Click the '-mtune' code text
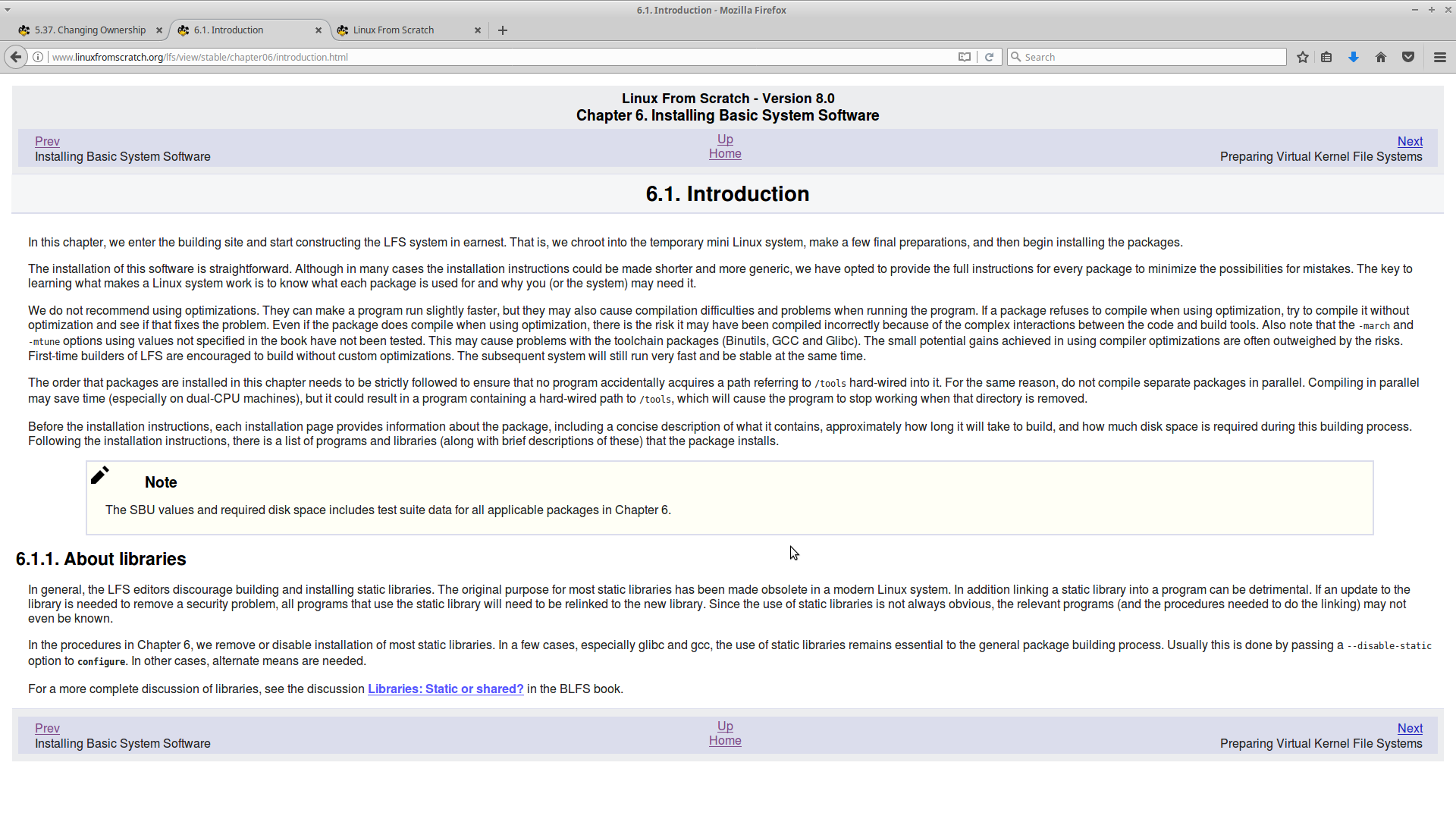1456x819 pixels. click(x=44, y=342)
